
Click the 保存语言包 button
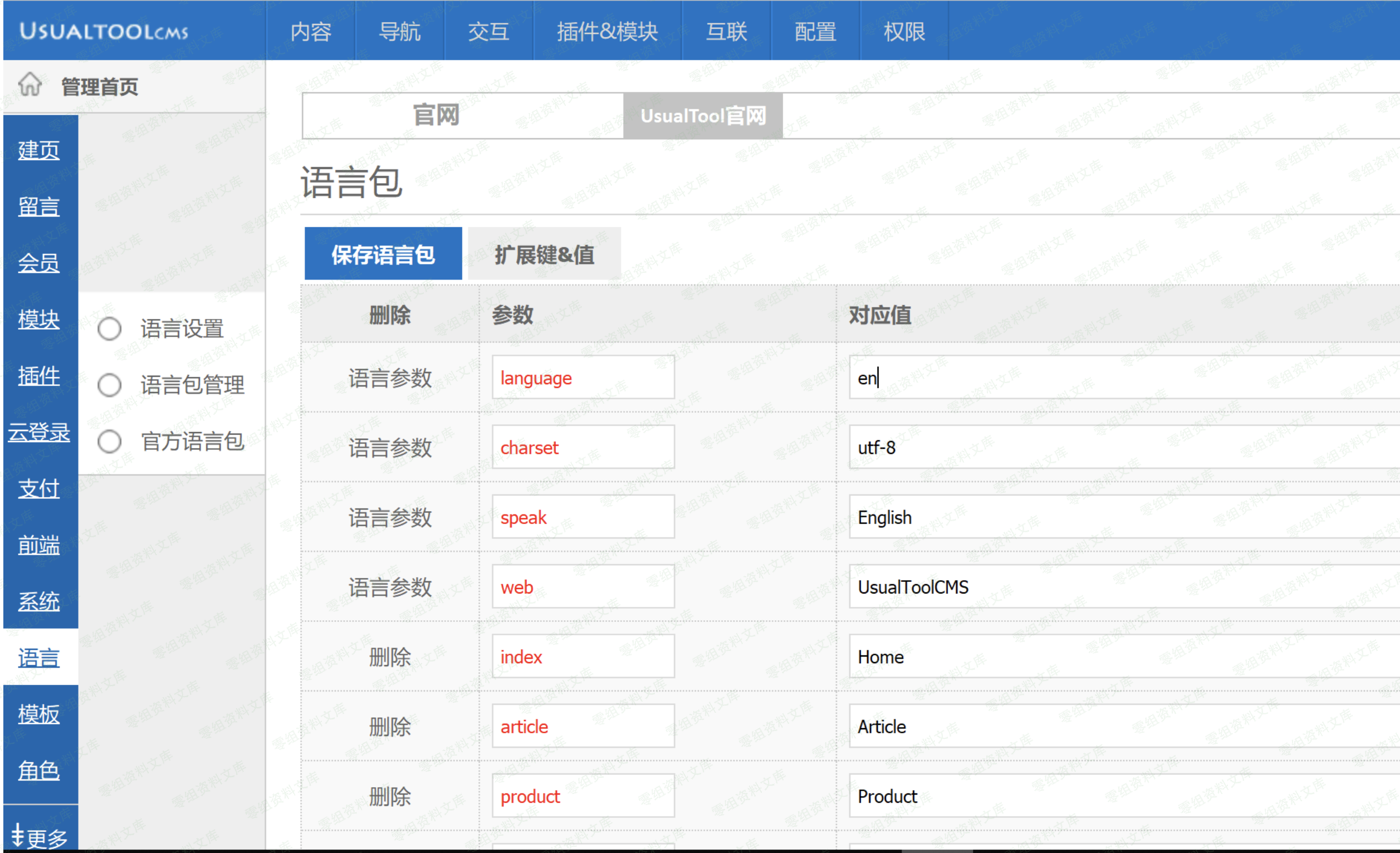tap(383, 254)
